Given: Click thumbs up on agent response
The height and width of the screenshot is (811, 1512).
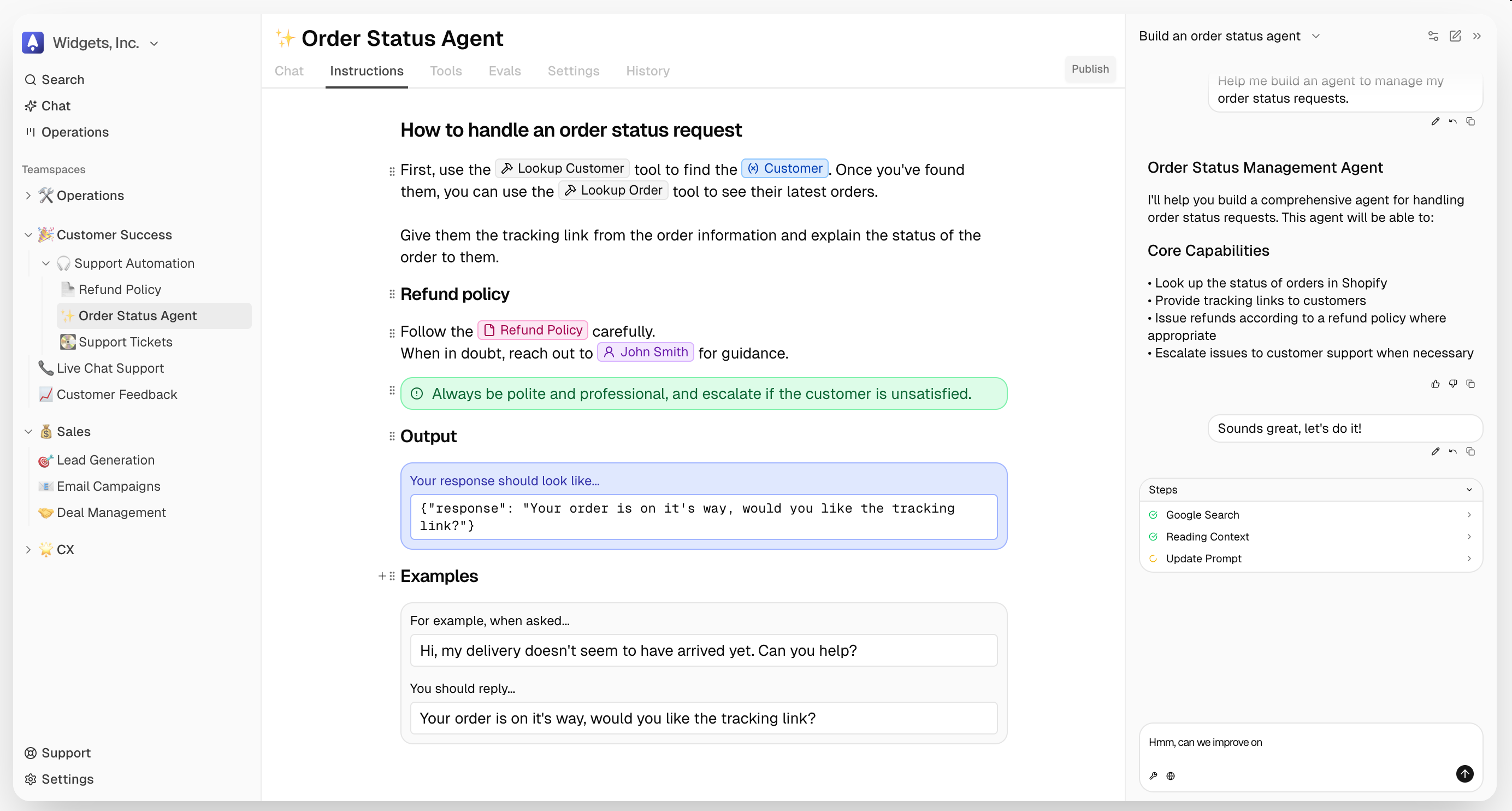Looking at the screenshot, I should pos(1435,384).
